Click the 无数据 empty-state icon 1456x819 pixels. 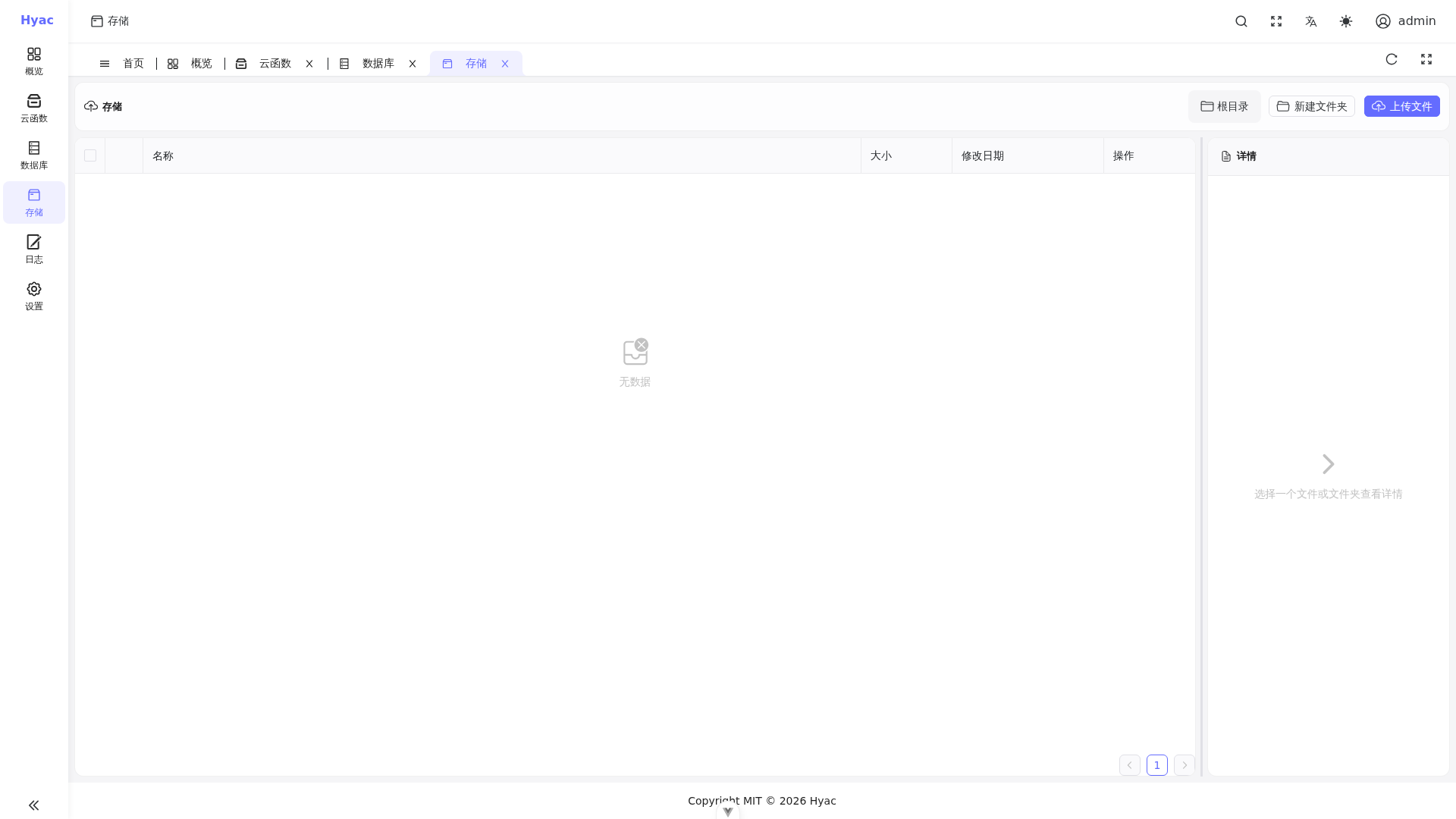(x=635, y=352)
